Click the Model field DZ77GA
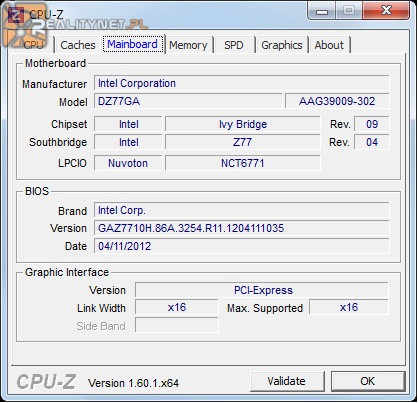Screen dimensions: 418x403 pyautogui.click(x=188, y=101)
